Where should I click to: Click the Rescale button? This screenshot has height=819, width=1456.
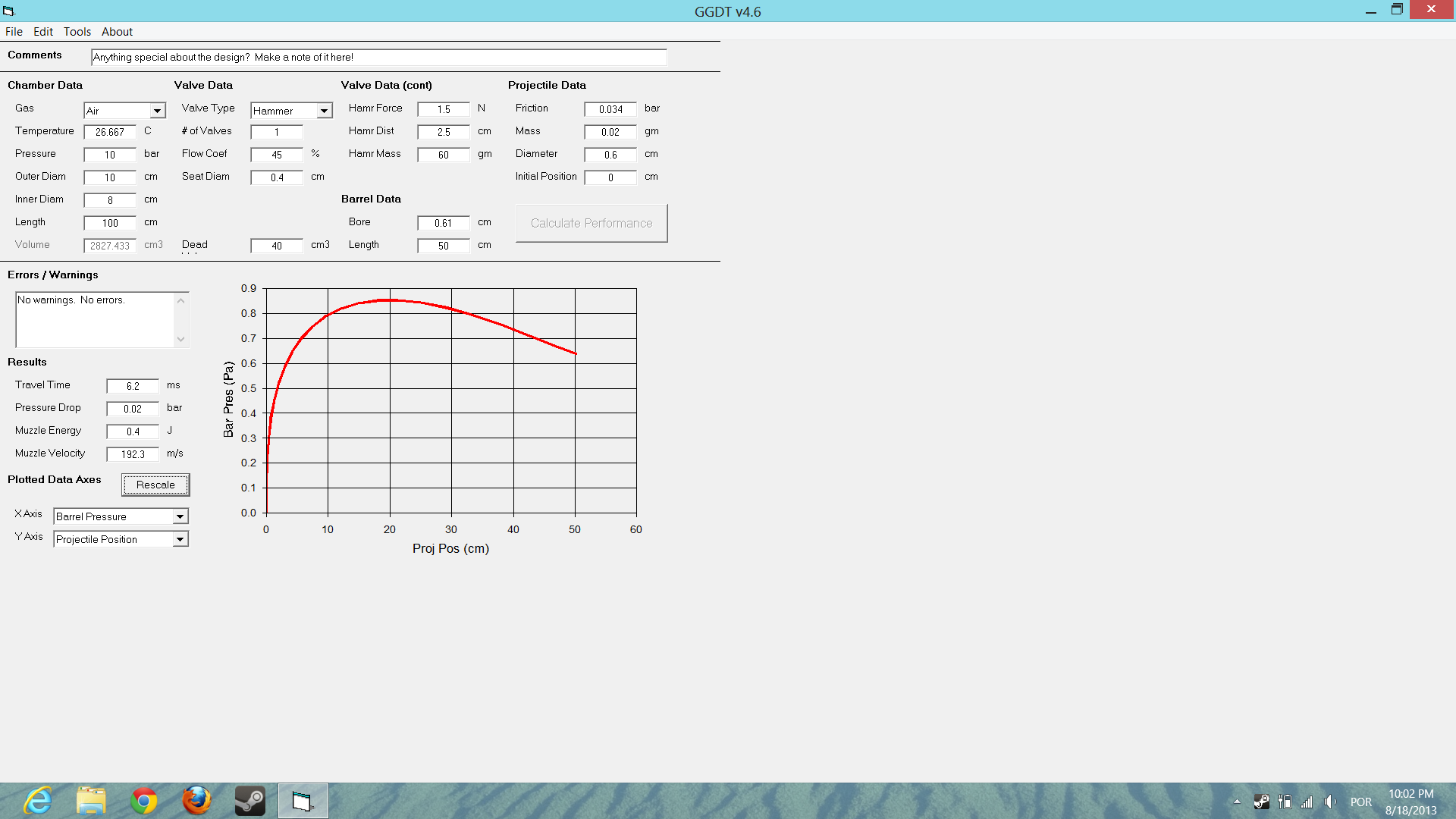tap(155, 485)
